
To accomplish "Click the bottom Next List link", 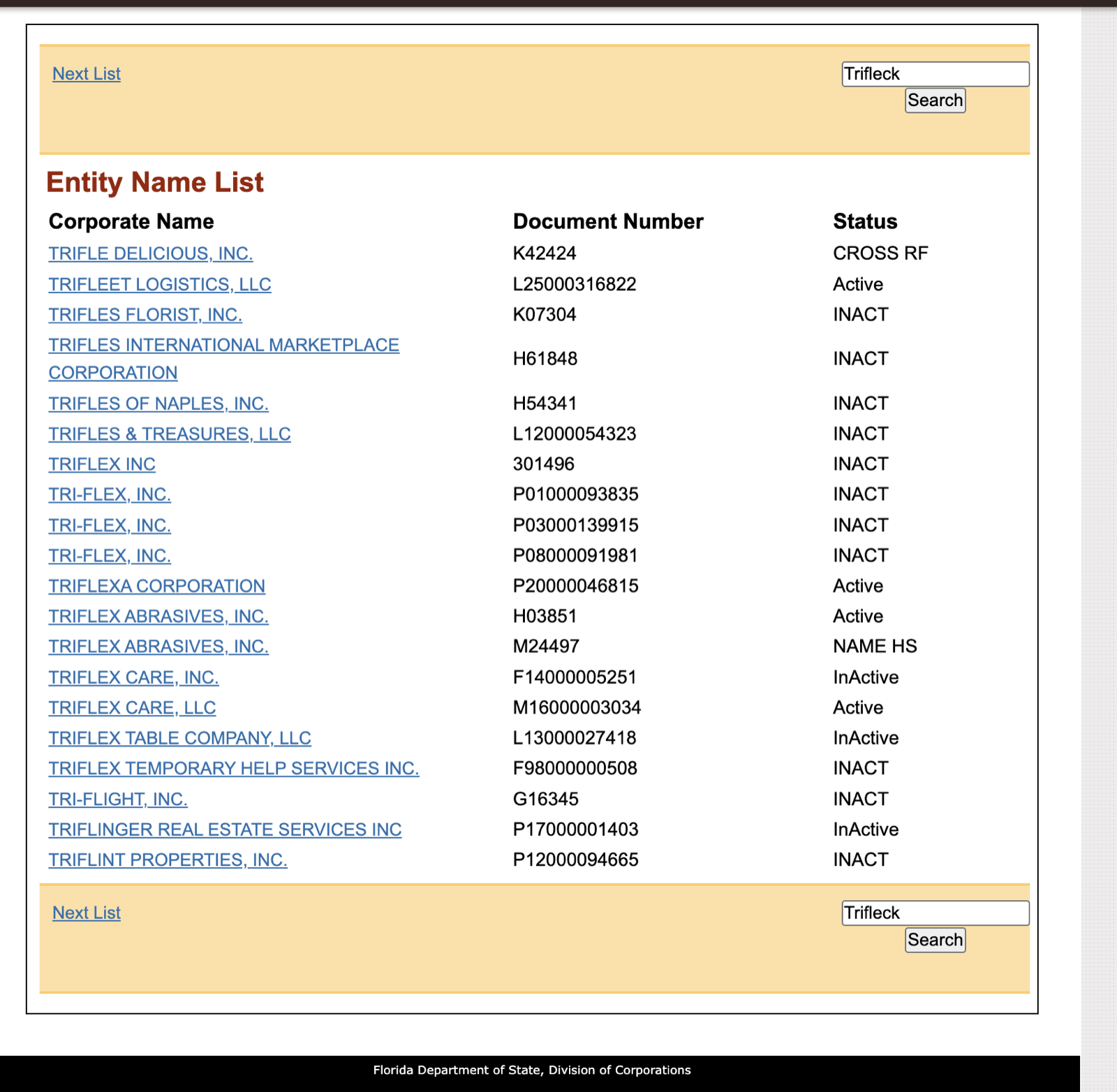I will [x=87, y=913].
